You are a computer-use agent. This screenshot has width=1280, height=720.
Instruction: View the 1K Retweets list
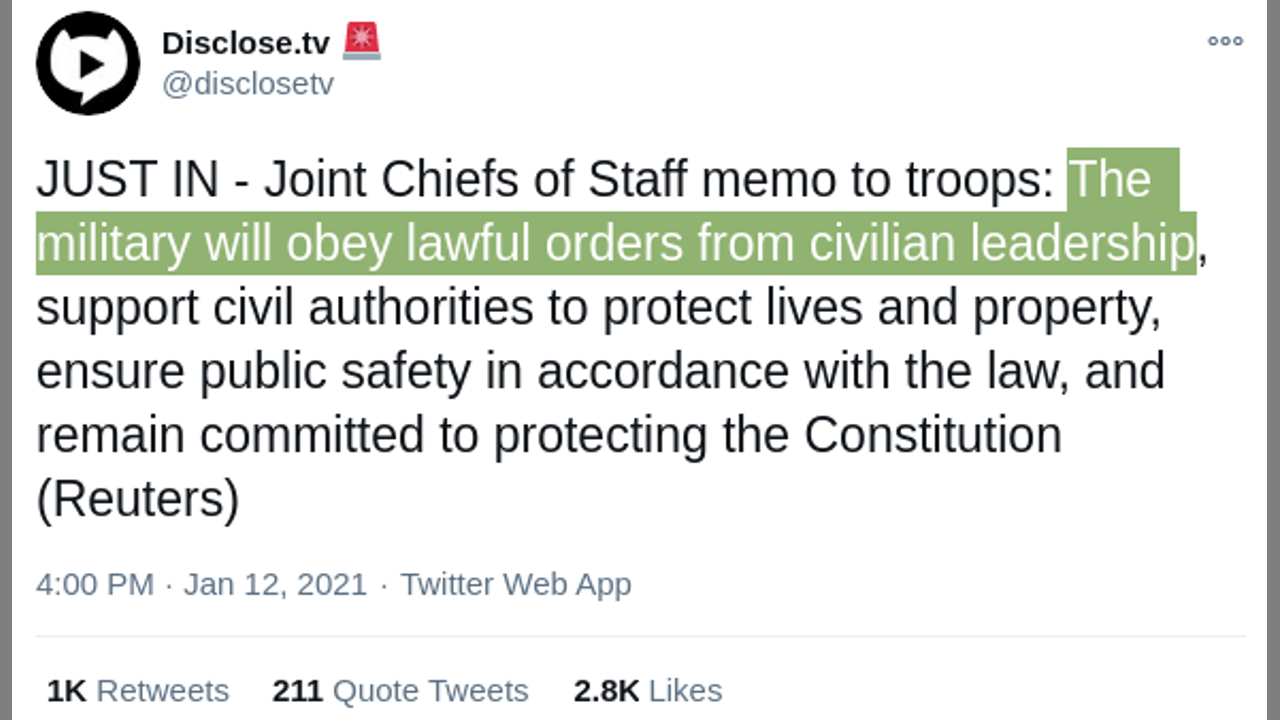coord(138,690)
